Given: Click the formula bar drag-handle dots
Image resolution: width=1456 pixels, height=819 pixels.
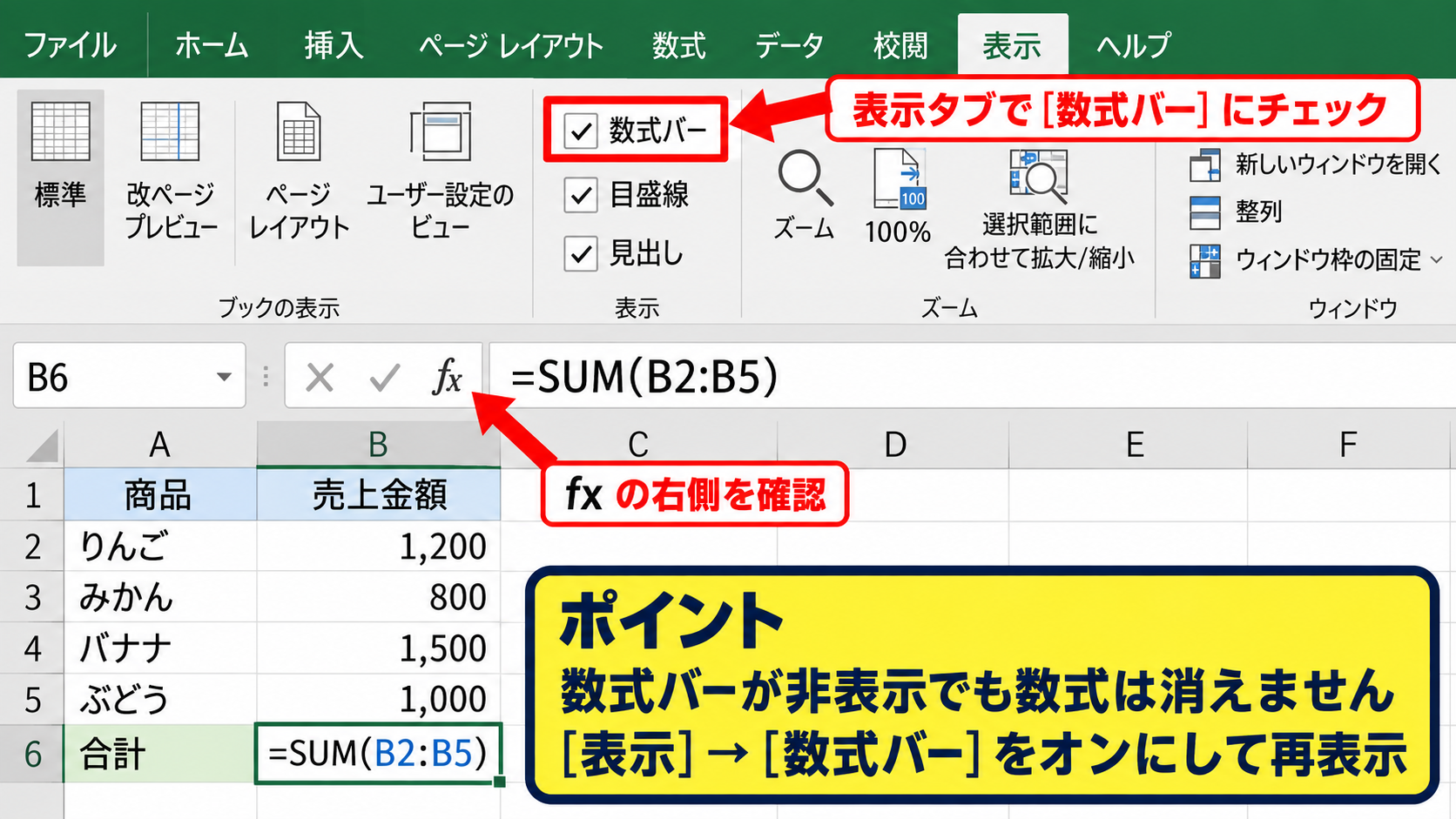Looking at the screenshot, I should (x=266, y=376).
